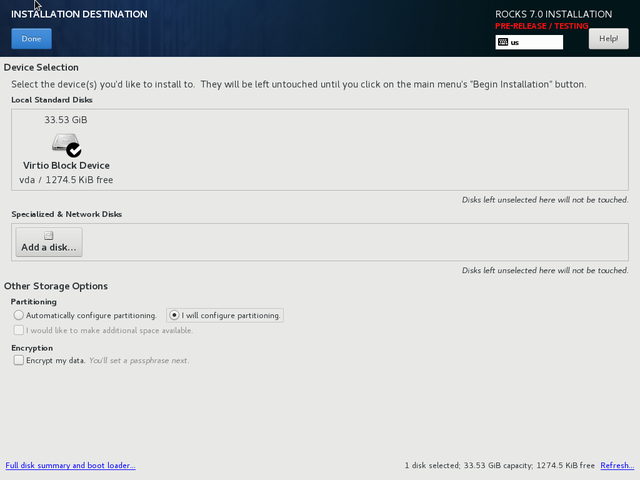Viewport: 640px width, 480px height.
Task: Enable the Encrypt my data checkbox
Action: click(19, 360)
